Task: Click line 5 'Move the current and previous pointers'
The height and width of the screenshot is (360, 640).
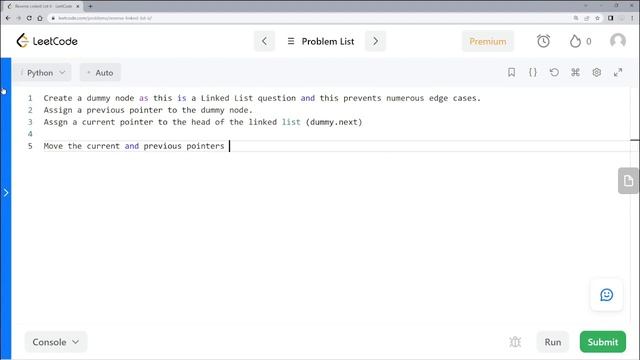Action: click(134, 146)
